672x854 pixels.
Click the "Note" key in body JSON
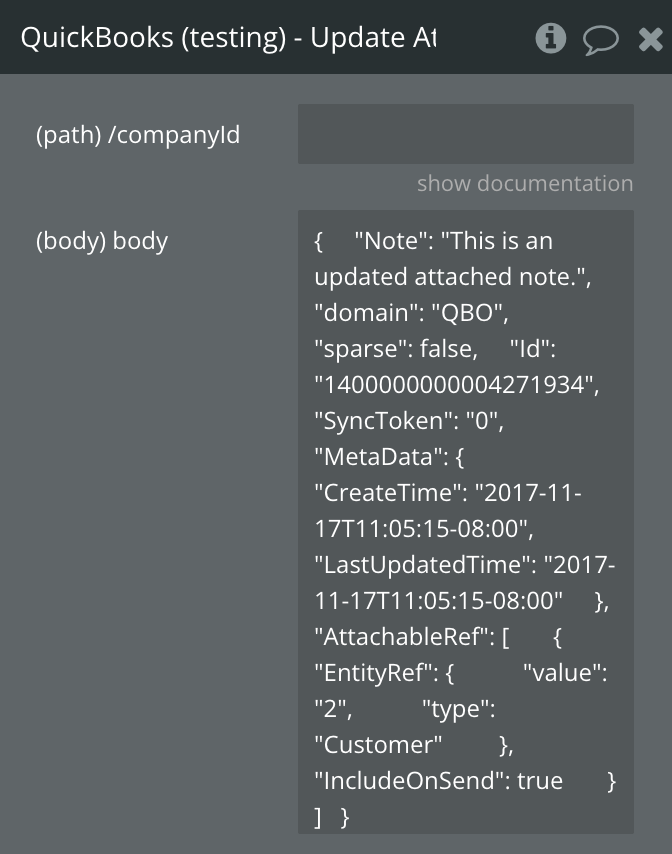click(397, 241)
